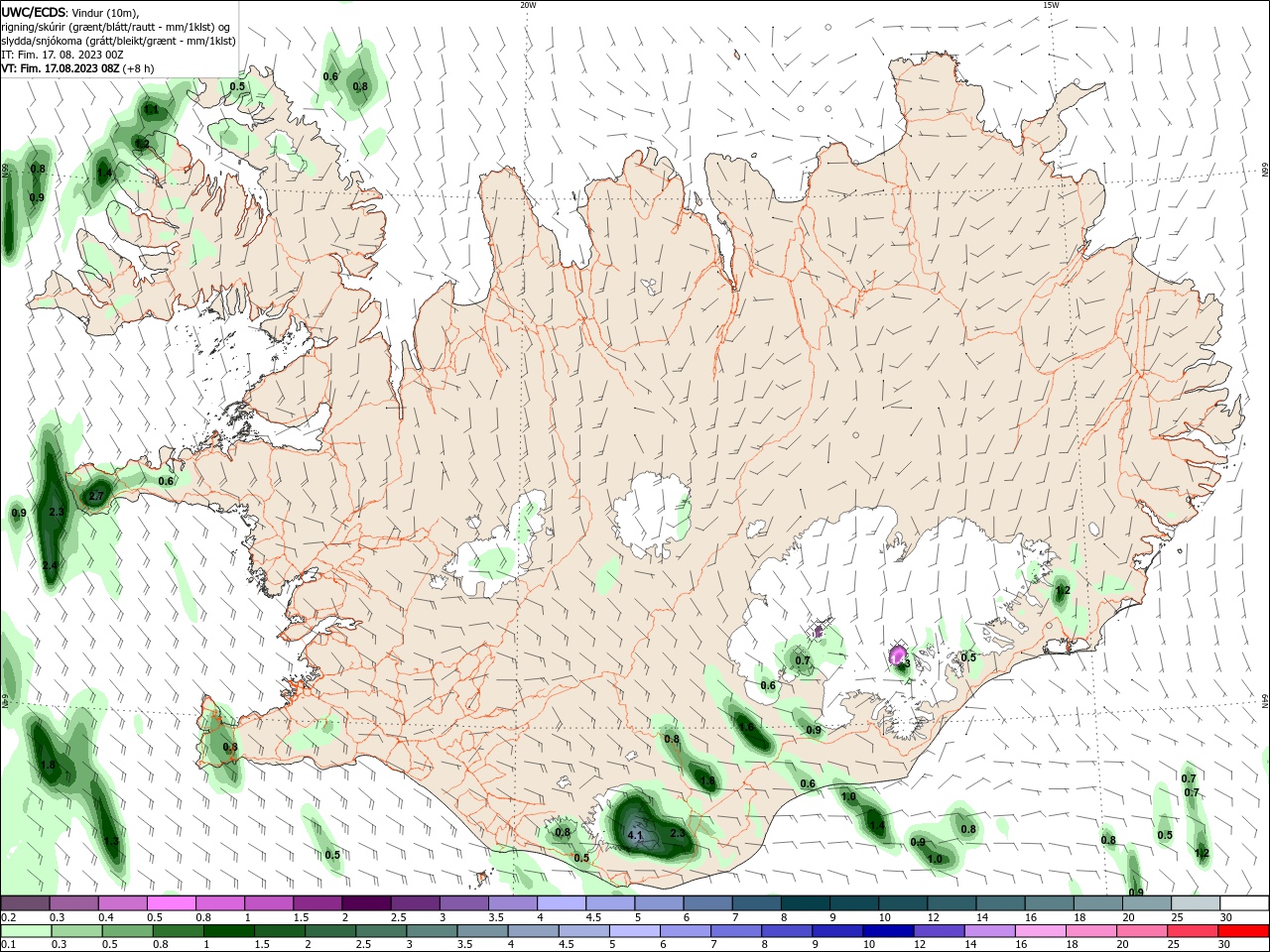
Task: Pick the crimson 25 swatch in lower scale
Action: [x=1193, y=931]
